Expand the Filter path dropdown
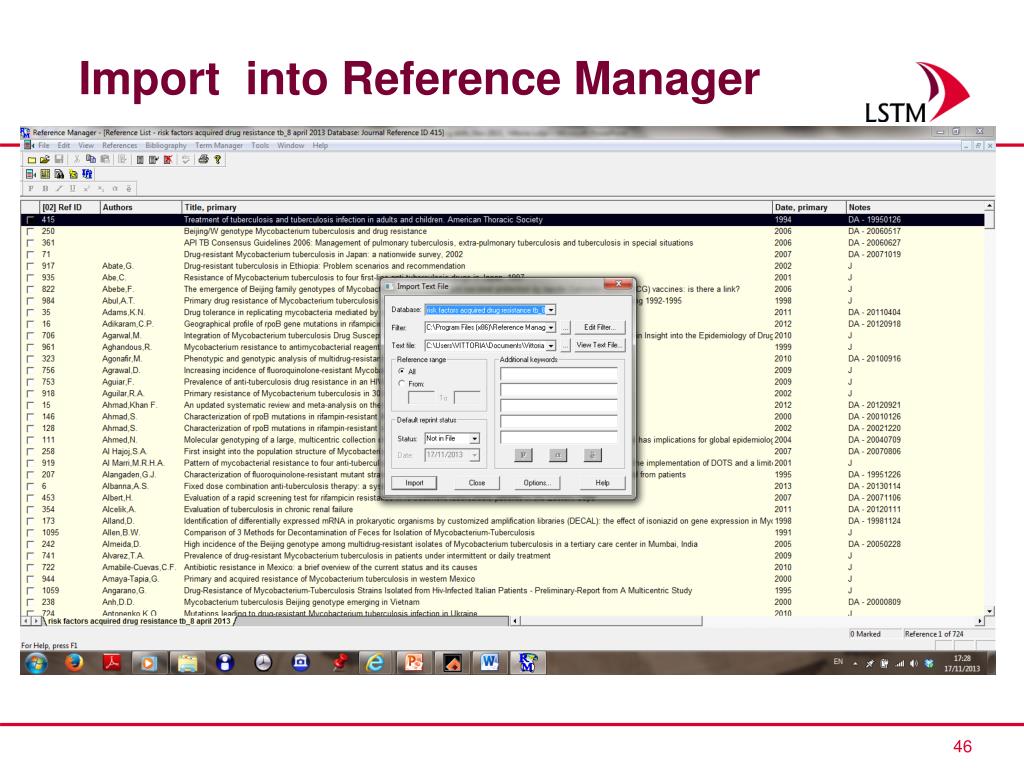Viewport: 1024px width, 768px height. point(551,327)
